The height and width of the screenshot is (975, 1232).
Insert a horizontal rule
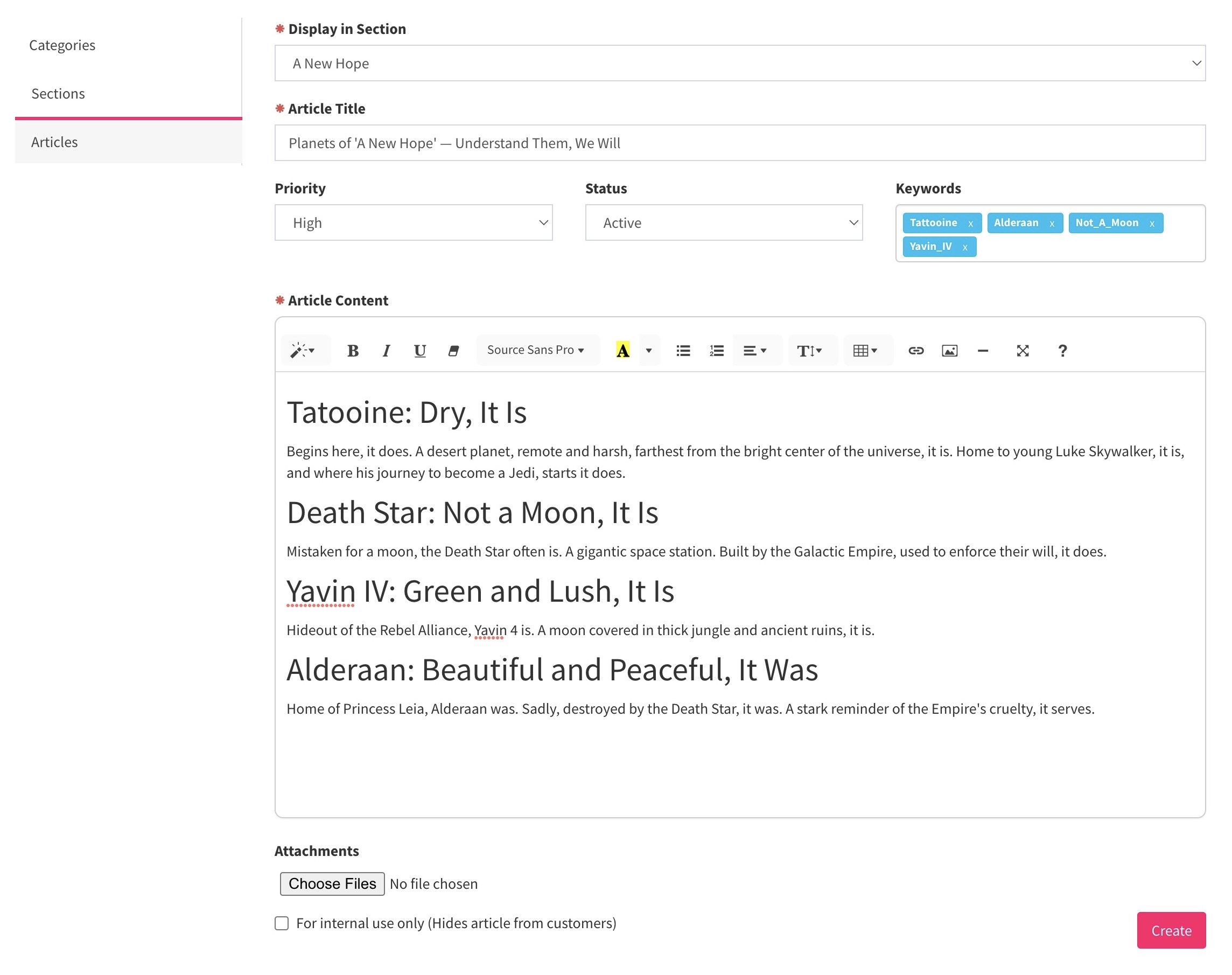coord(983,351)
